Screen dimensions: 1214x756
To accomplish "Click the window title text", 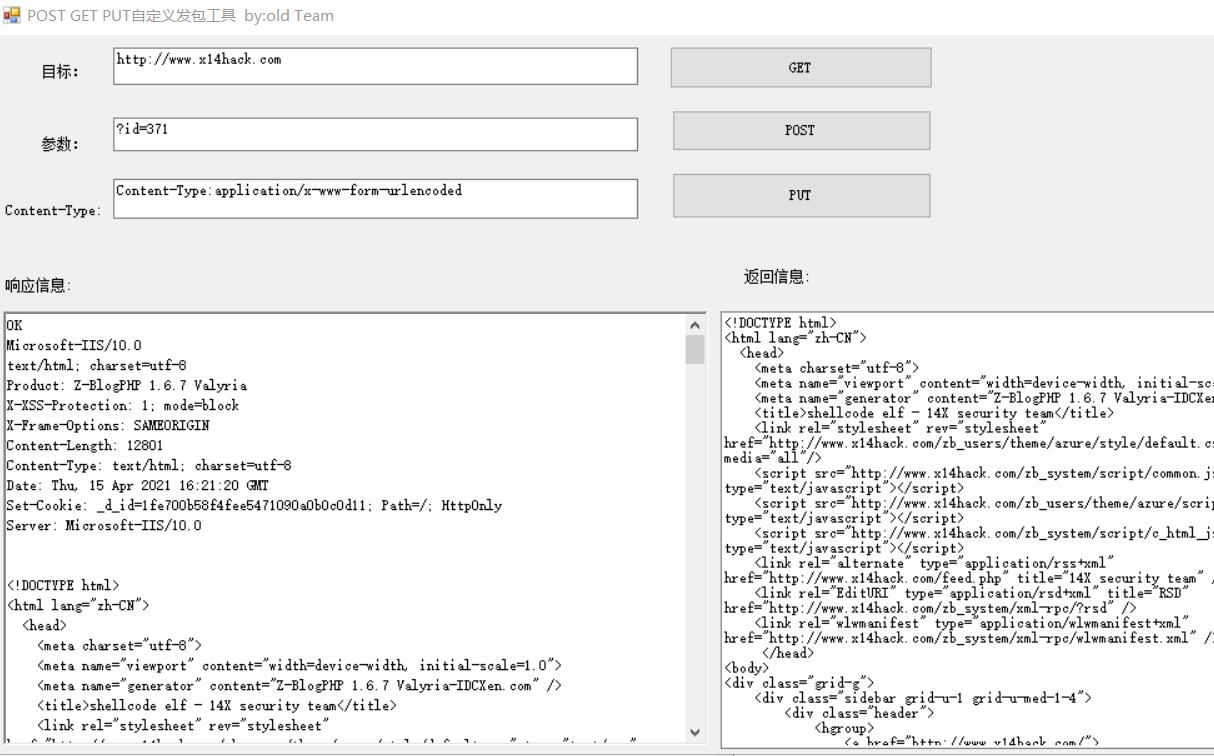I will 180,16.
